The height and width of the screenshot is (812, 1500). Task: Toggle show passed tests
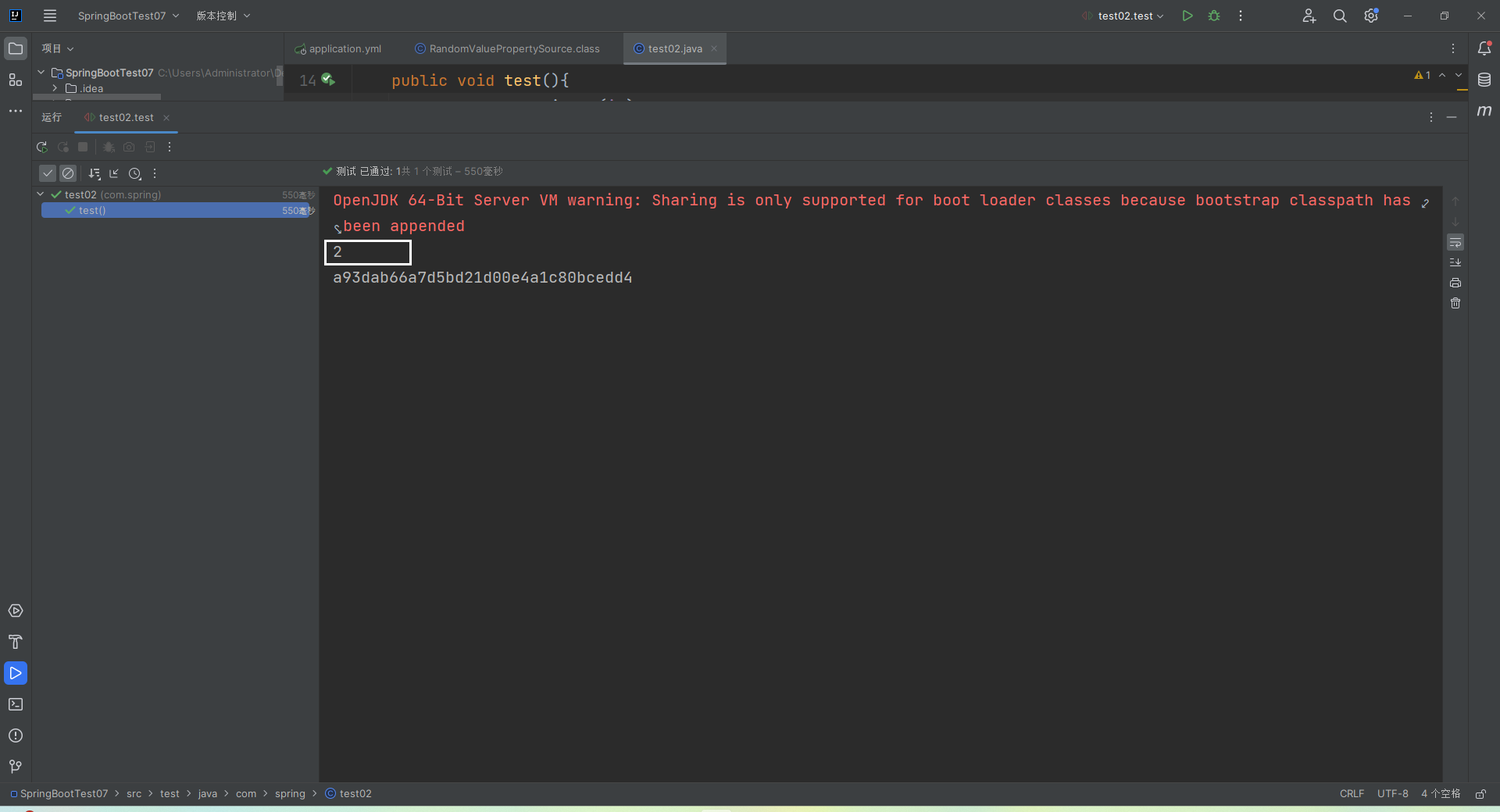click(x=48, y=173)
